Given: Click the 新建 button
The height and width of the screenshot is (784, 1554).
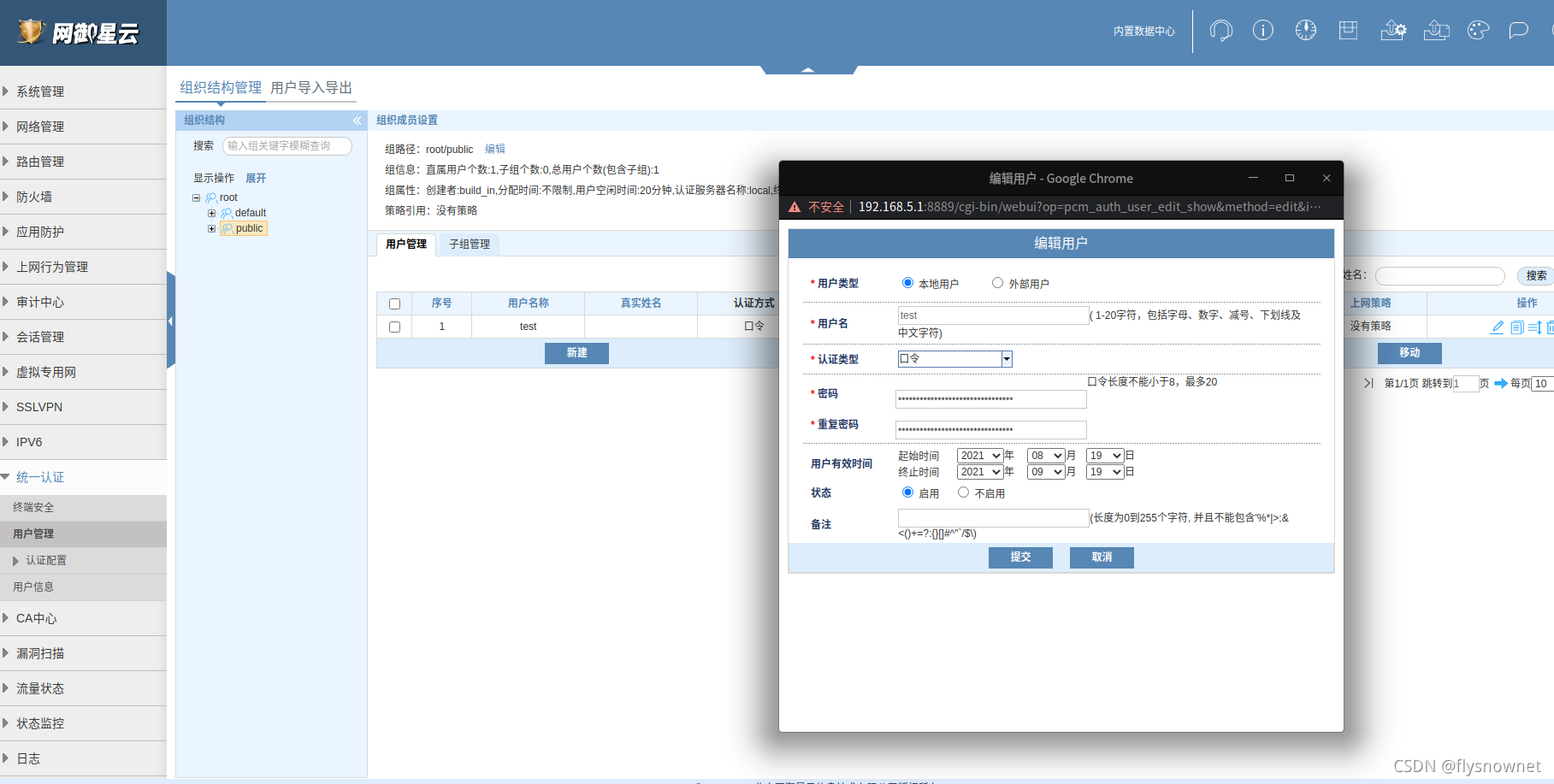Looking at the screenshot, I should (x=576, y=353).
